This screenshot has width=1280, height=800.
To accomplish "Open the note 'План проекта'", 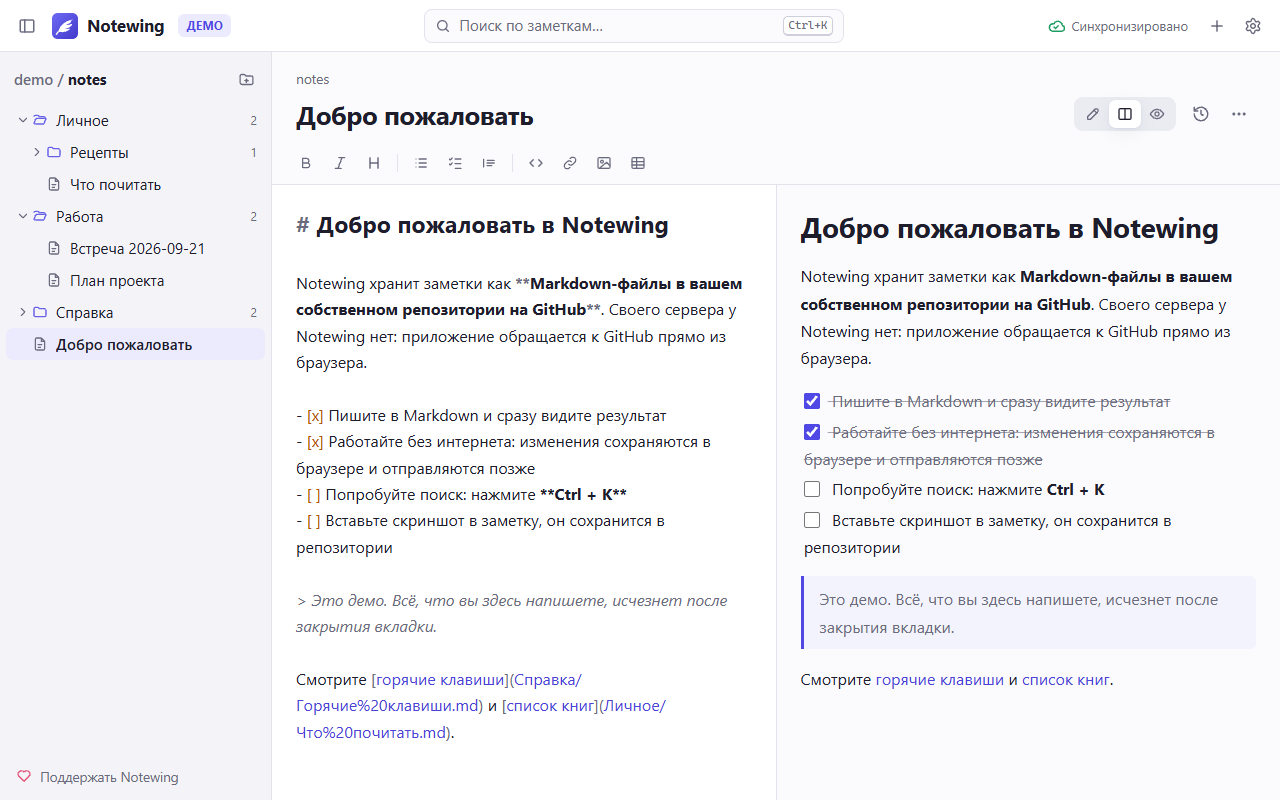I will 135,281.
